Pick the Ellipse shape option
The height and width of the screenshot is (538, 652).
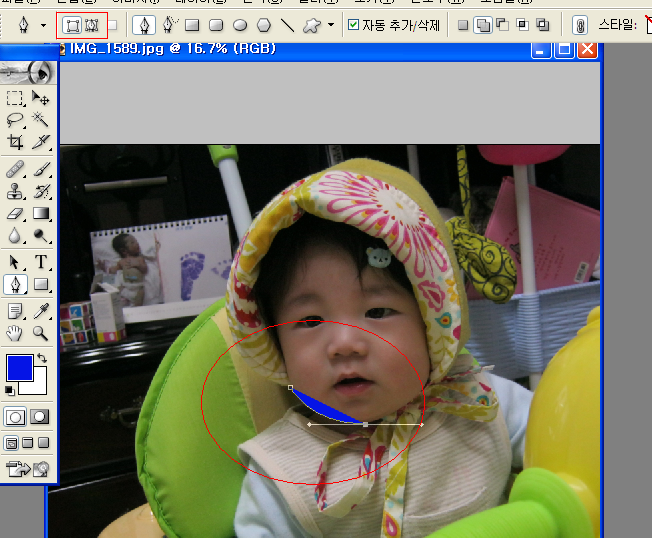point(240,25)
